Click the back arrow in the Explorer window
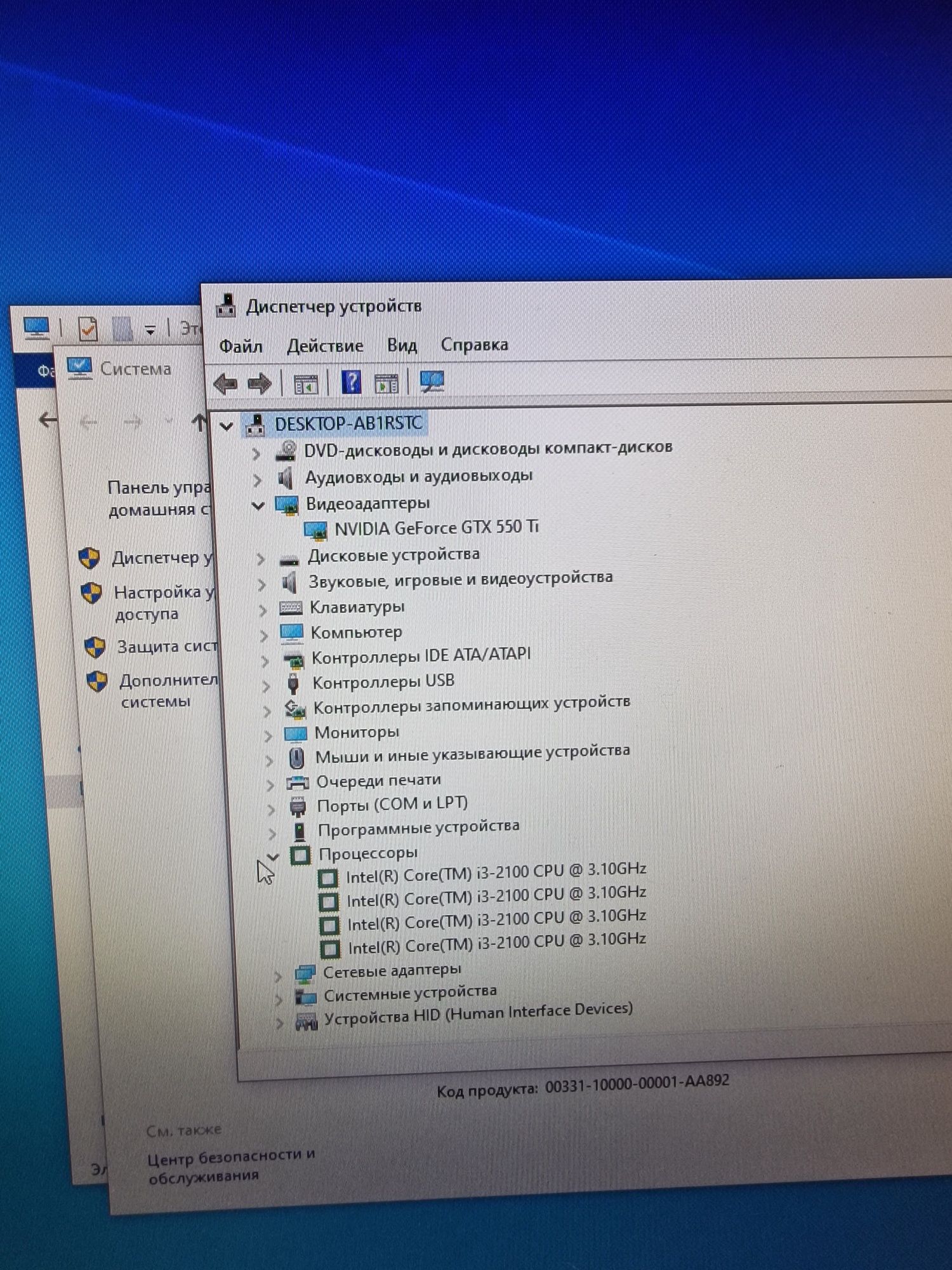 tap(48, 419)
